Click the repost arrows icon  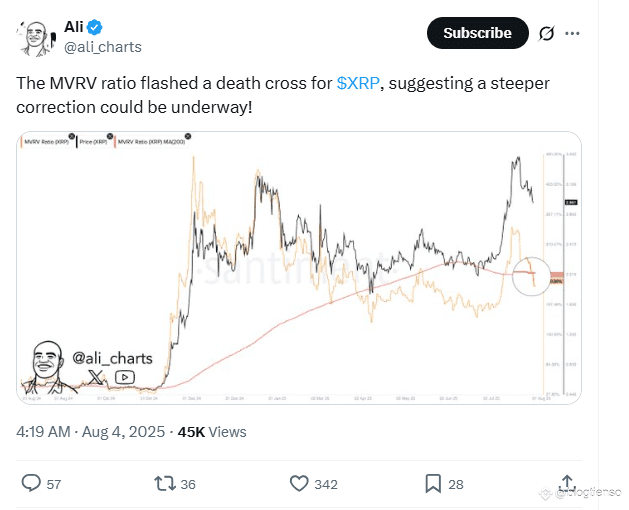pyautogui.click(x=165, y=484)
